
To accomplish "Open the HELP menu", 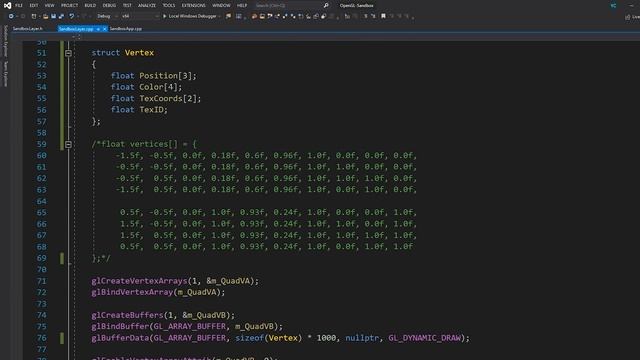I will coord(242,6).
